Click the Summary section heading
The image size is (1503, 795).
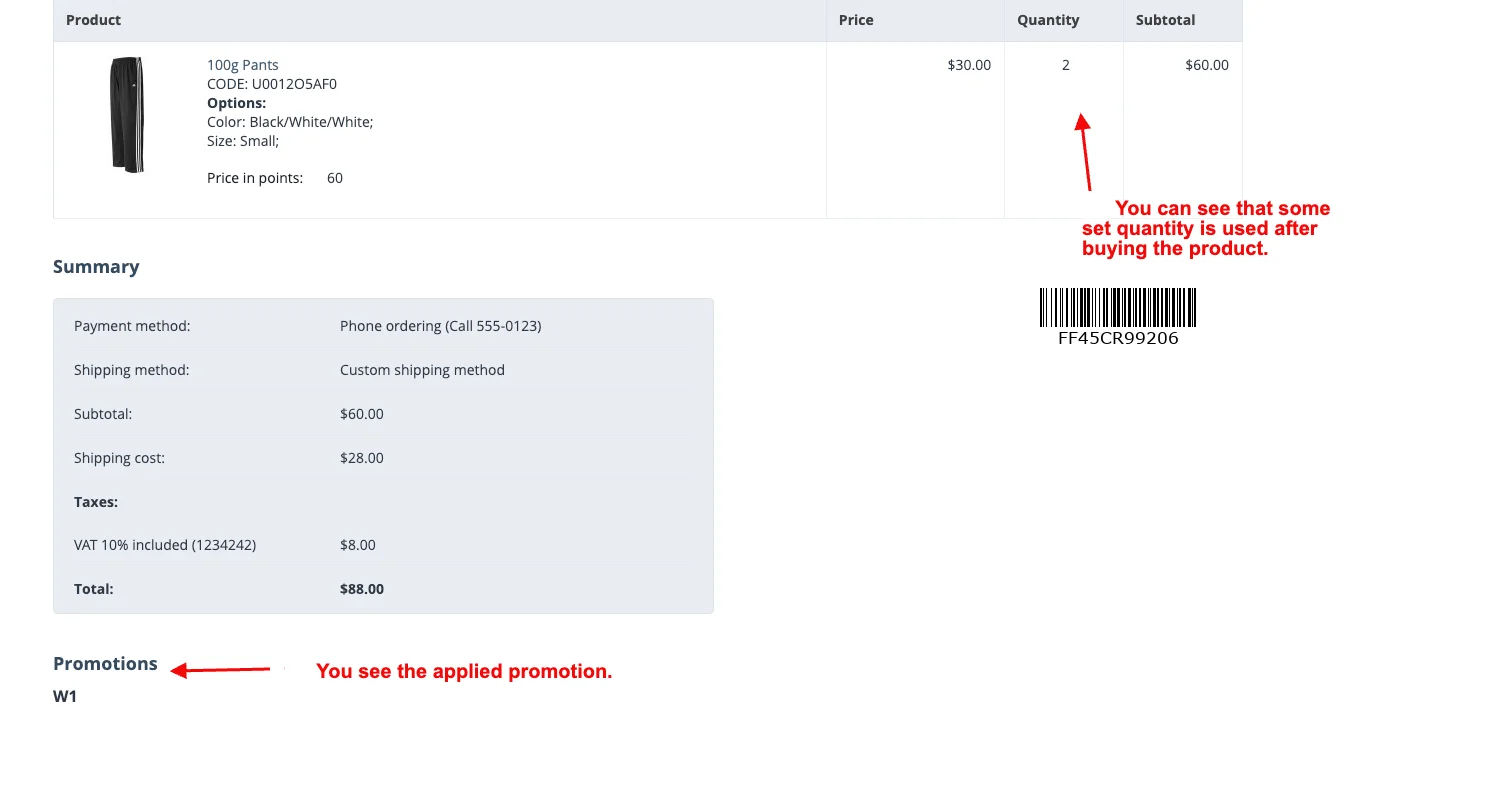coord(96,267)
